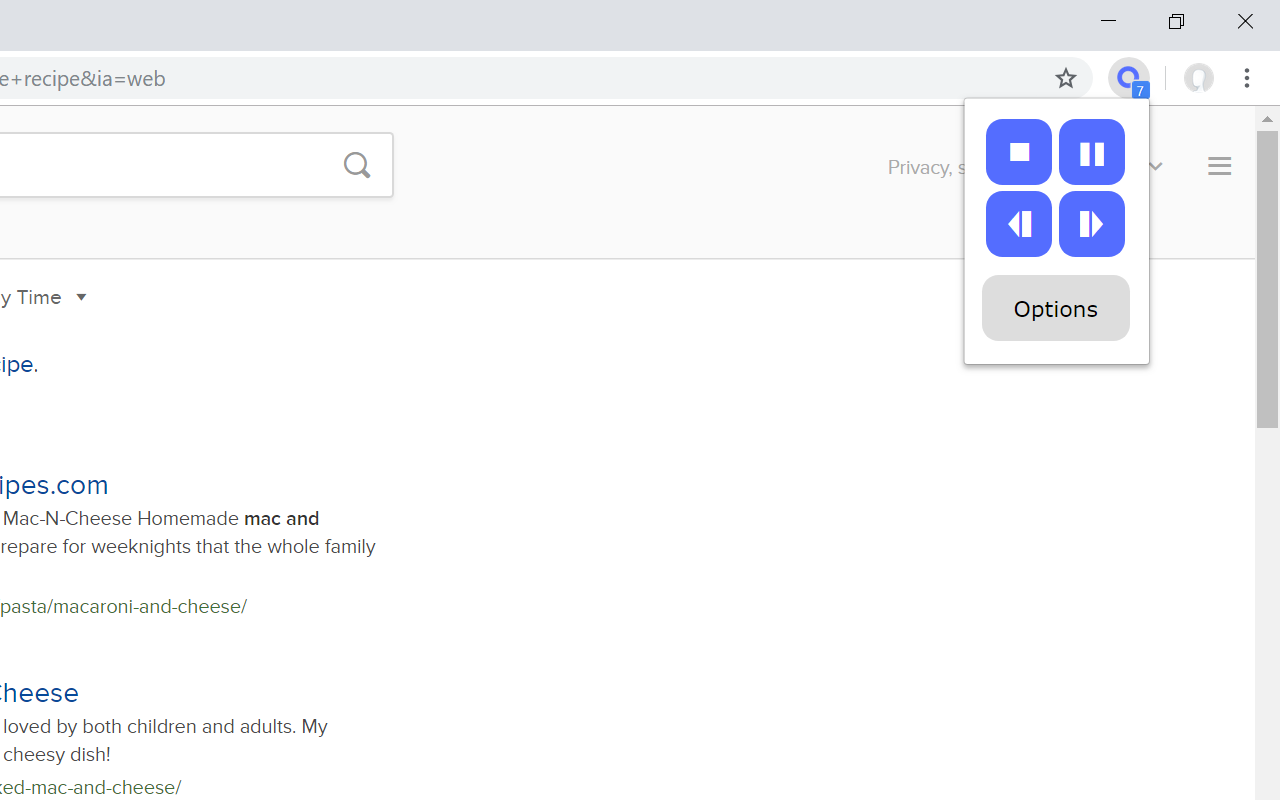Click the scrollbar up arrow

coord(1267,119)
